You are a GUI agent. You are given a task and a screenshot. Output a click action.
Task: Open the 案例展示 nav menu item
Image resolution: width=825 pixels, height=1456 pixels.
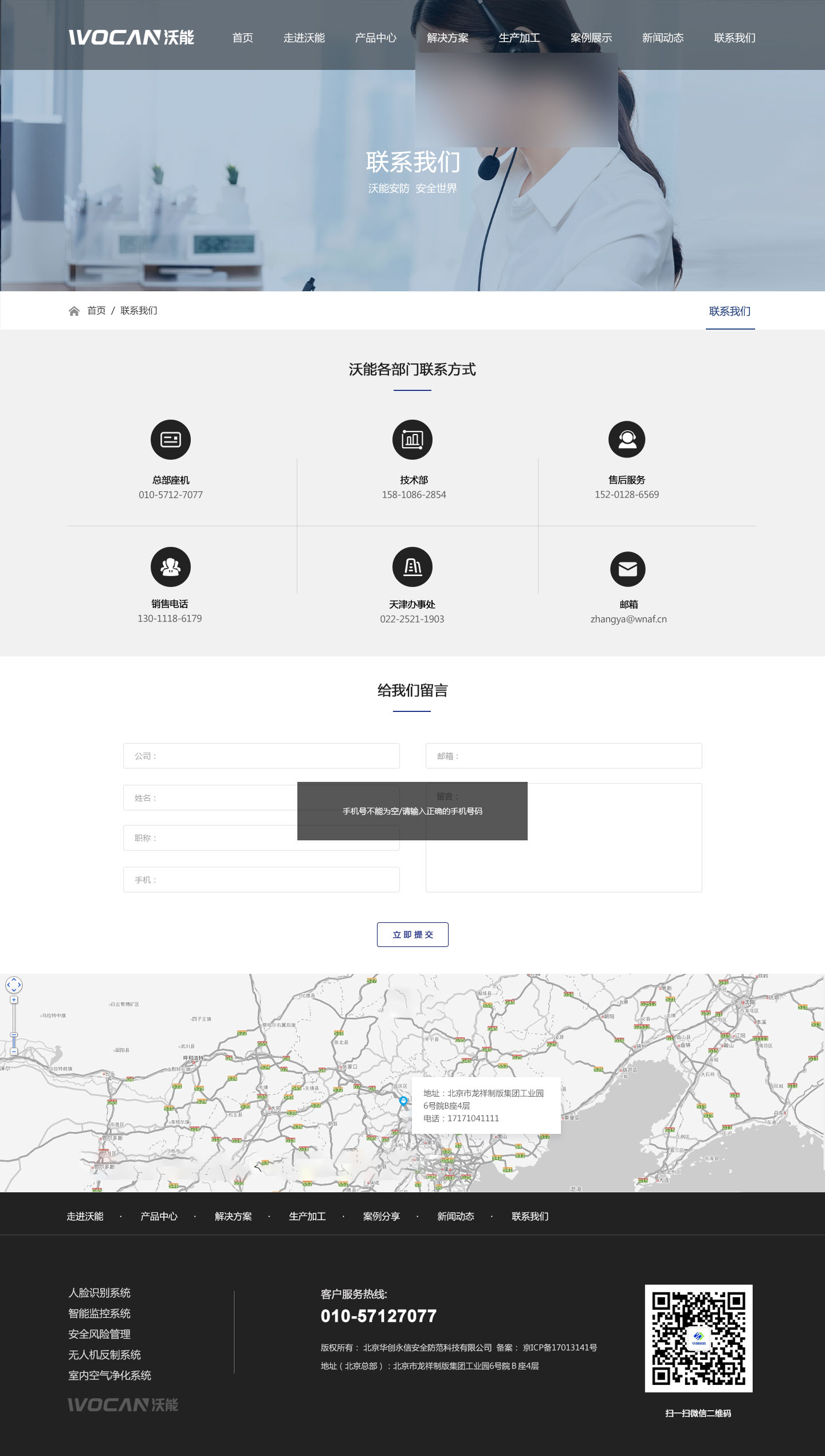tap(591, 38)
